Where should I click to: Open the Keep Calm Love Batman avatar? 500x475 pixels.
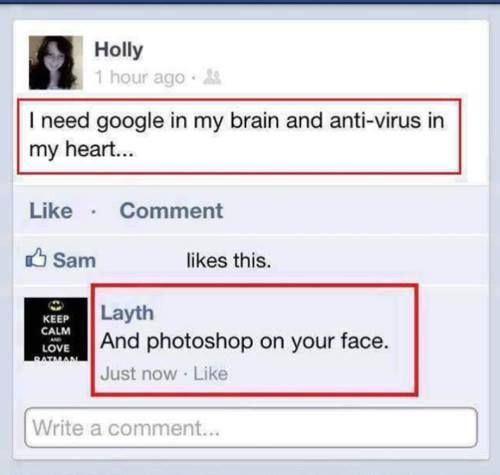[56, 329]
